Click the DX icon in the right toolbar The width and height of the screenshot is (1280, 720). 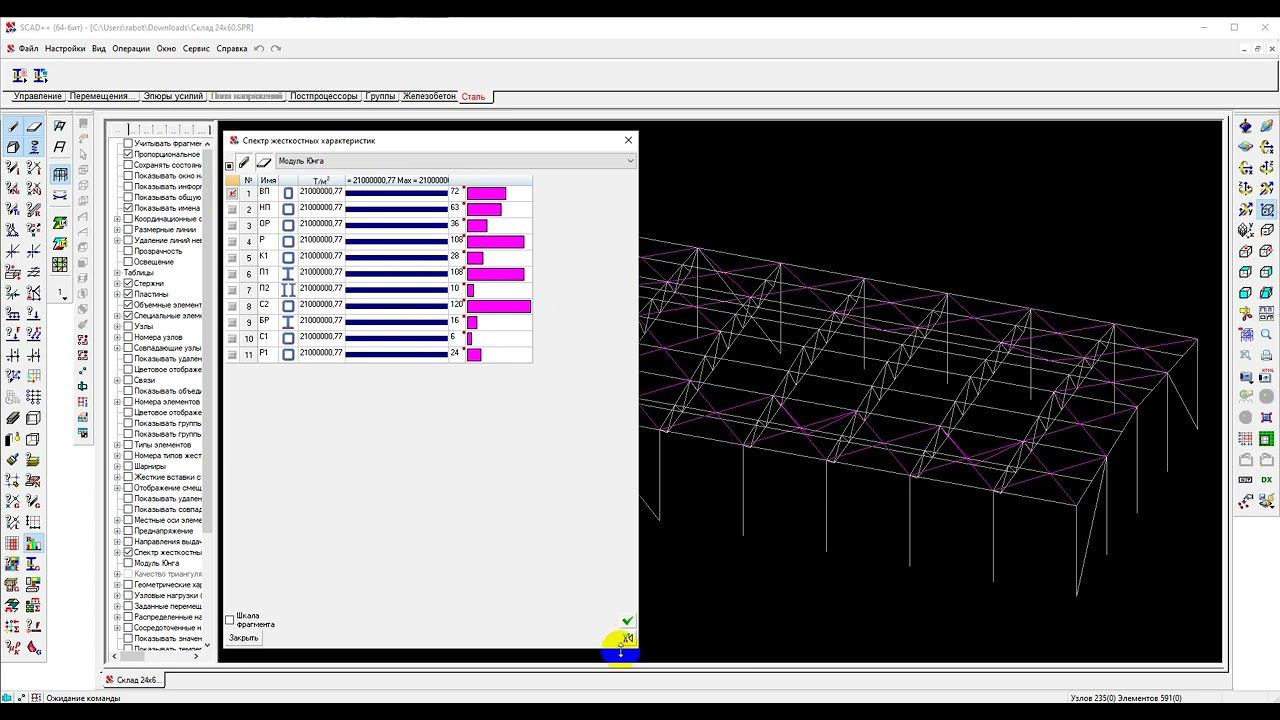pyautogui.click(x=1267, y=480)
